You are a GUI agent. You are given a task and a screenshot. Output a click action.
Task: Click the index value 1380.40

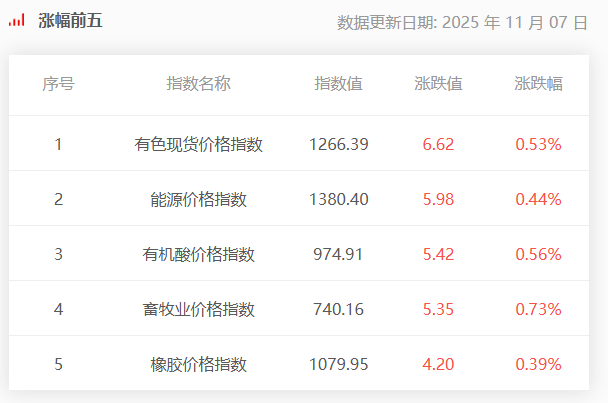point(339,199)
